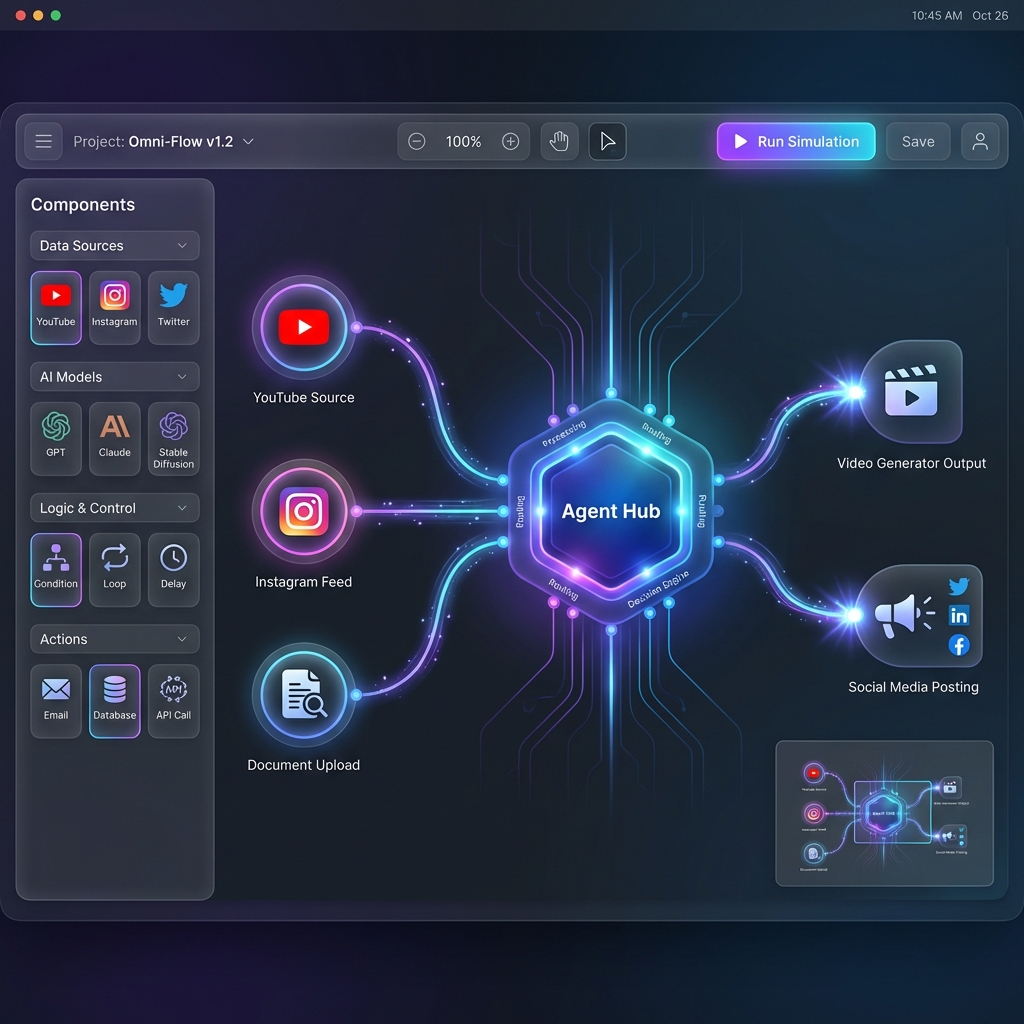Save the project
Image resolution: width=1024 pixels, height=1024 pixels.
tap(918, 141)
